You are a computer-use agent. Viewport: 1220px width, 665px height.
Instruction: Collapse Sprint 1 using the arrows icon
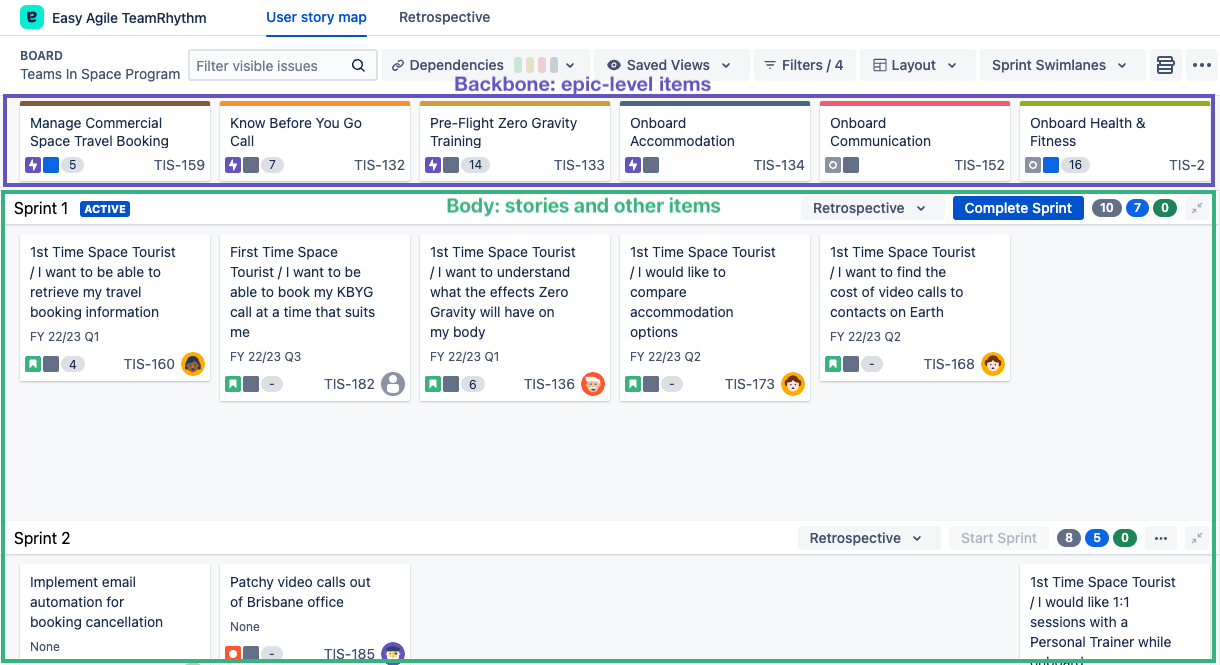[x=1197, y=208]
